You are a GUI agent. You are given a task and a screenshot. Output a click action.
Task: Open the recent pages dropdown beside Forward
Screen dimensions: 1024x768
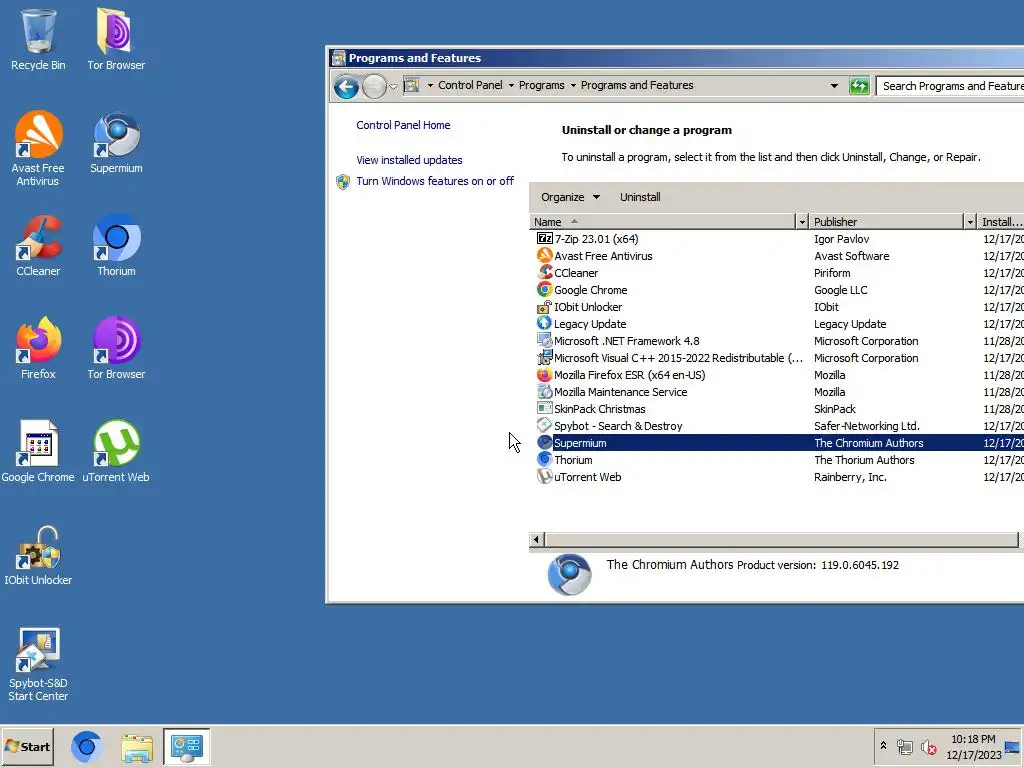click(x=393, y=86)
